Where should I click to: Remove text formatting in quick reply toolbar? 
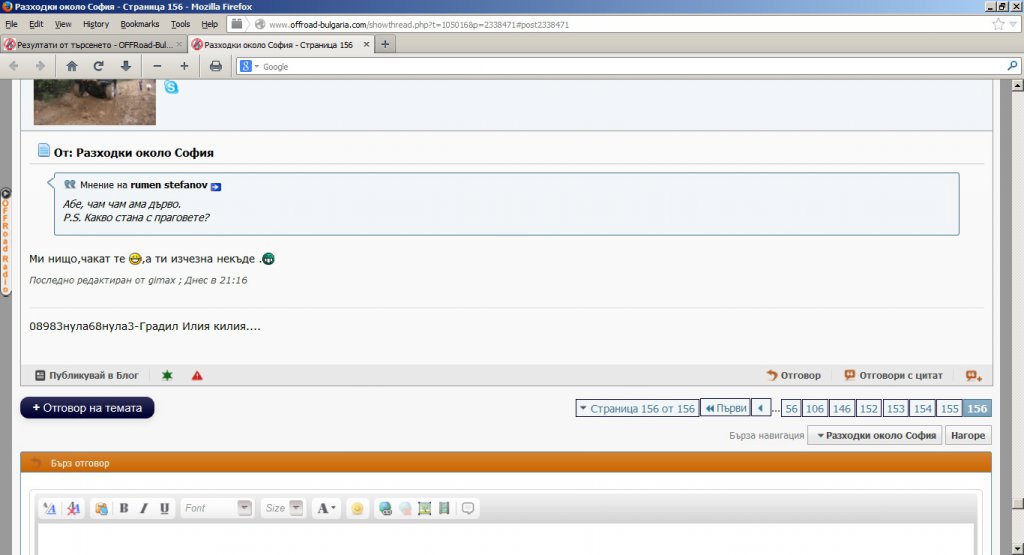(x=73, y=508)
